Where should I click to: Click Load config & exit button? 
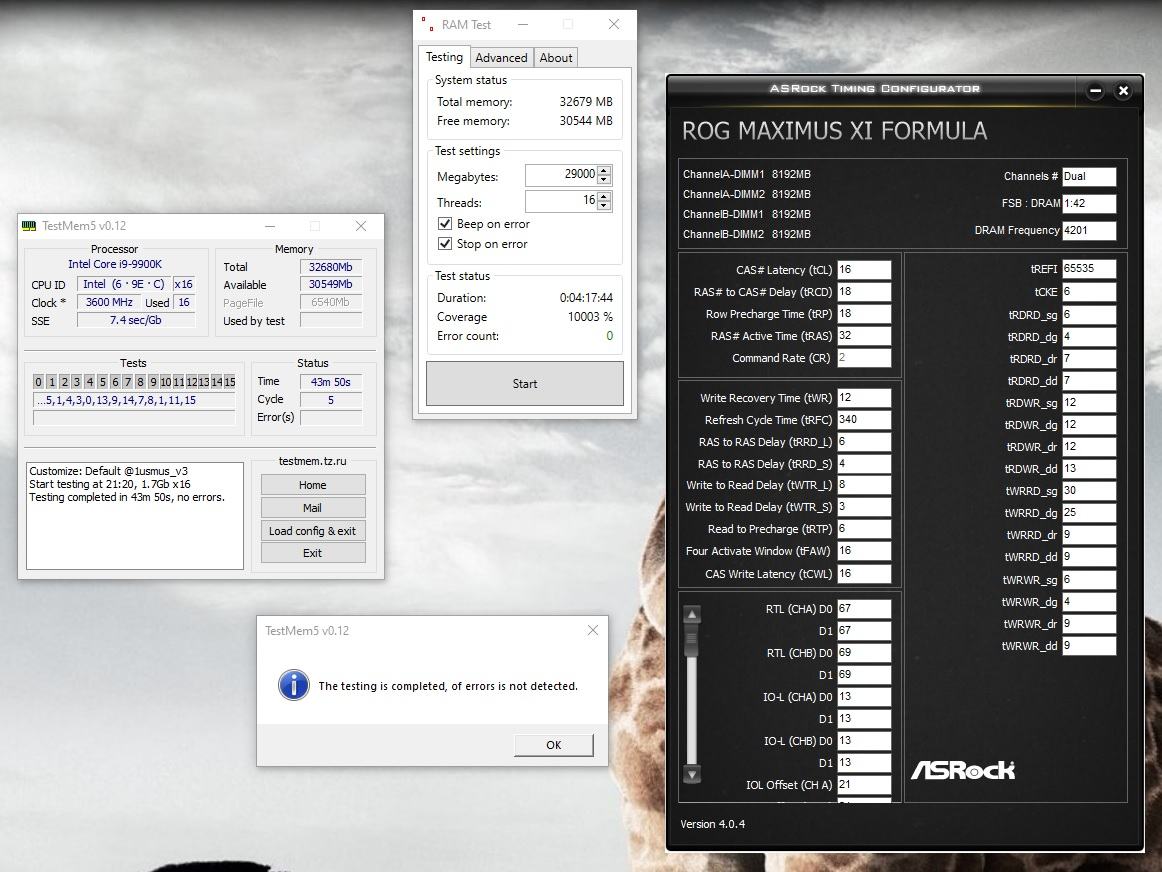point(313,530)
